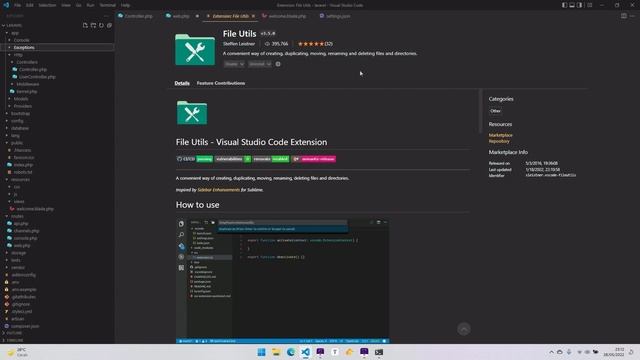640x360 pixels.
Task: Open the Marketplace resource link
Action: coord(500,135)
